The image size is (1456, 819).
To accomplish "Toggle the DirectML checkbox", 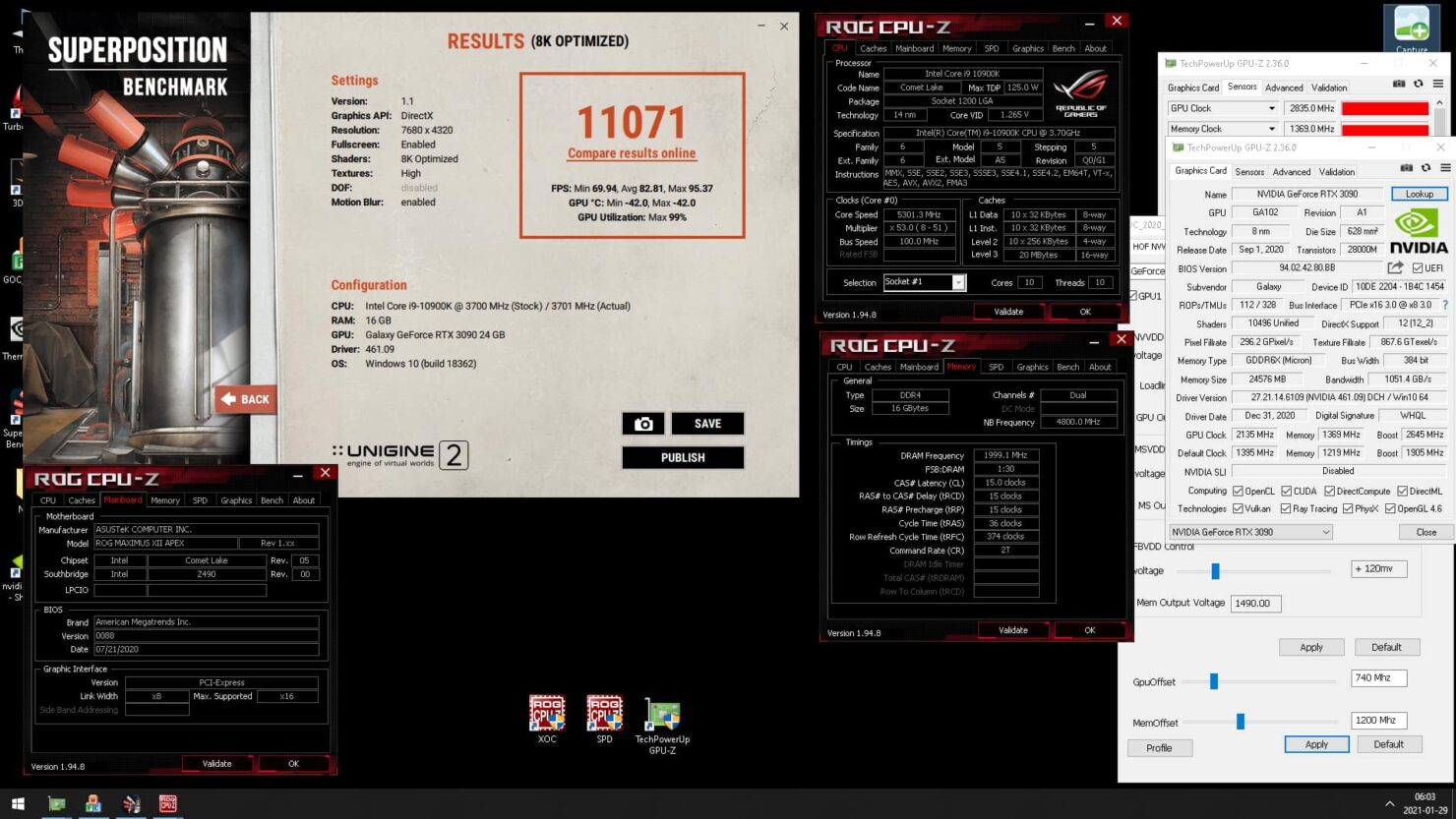I will click(x=1402, y=491).
